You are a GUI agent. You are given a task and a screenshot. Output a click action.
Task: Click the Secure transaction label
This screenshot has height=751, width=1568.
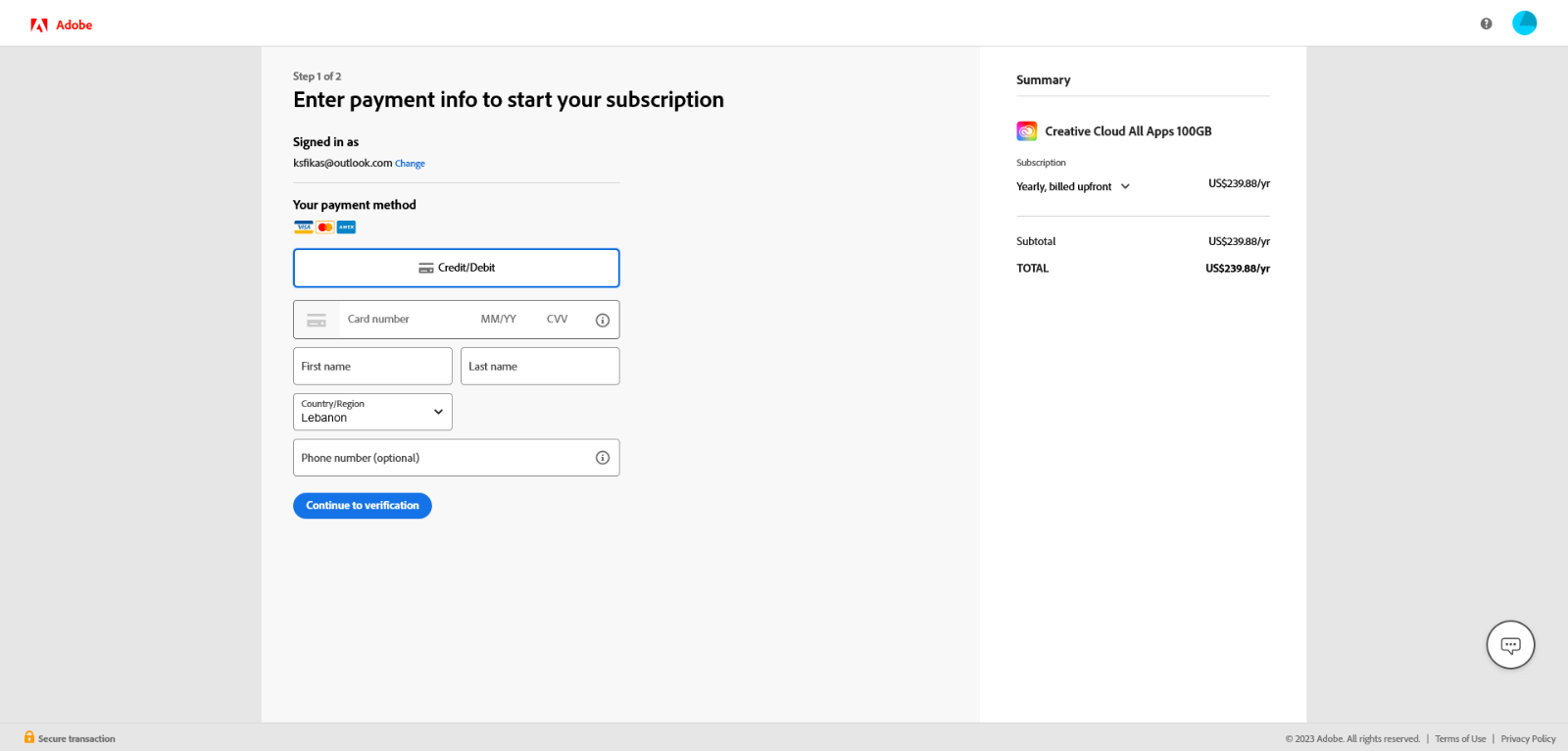[76, 739]
